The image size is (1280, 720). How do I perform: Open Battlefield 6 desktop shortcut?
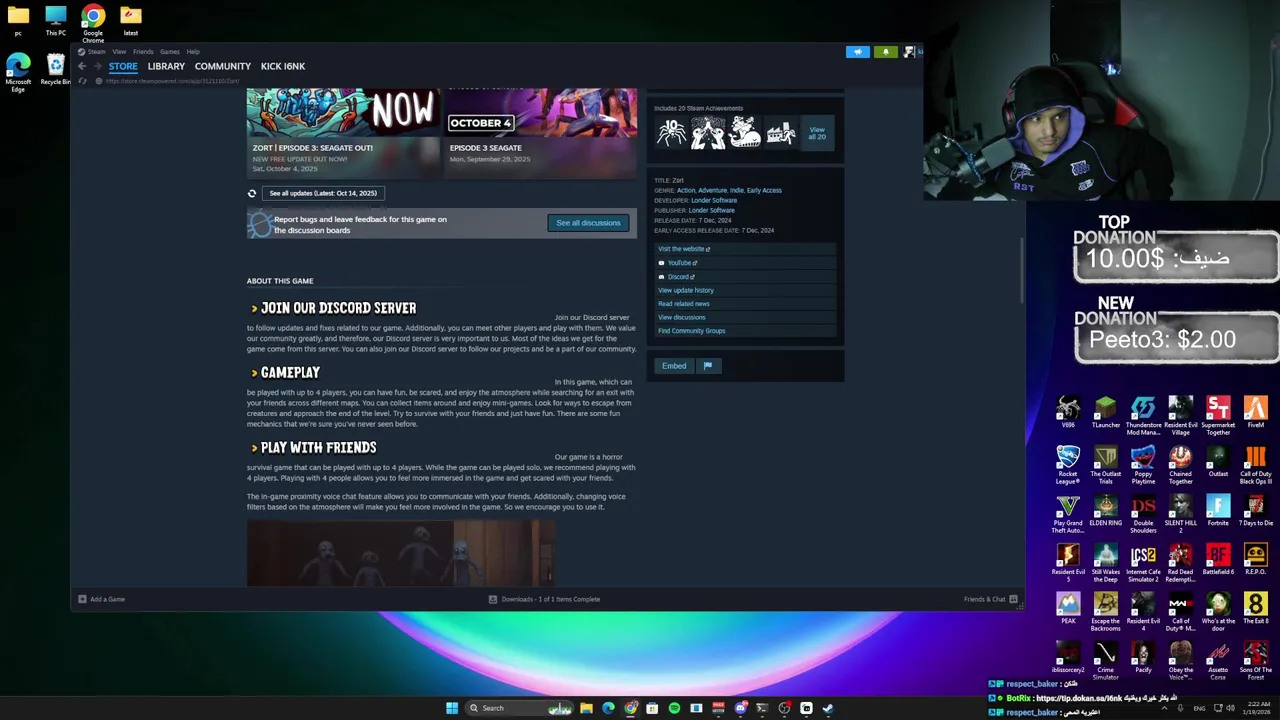coord(1218,559)
